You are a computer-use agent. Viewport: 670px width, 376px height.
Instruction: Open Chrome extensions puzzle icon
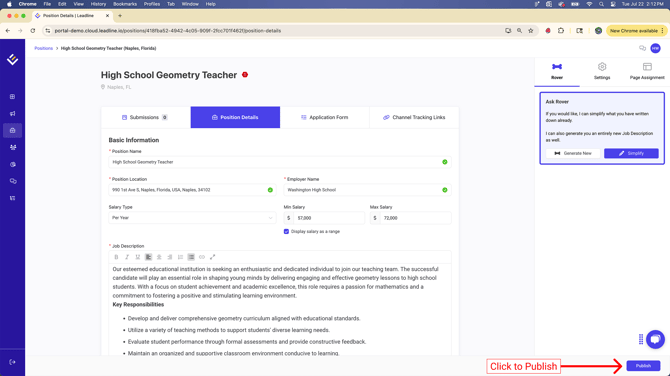[x=561, y=31]
